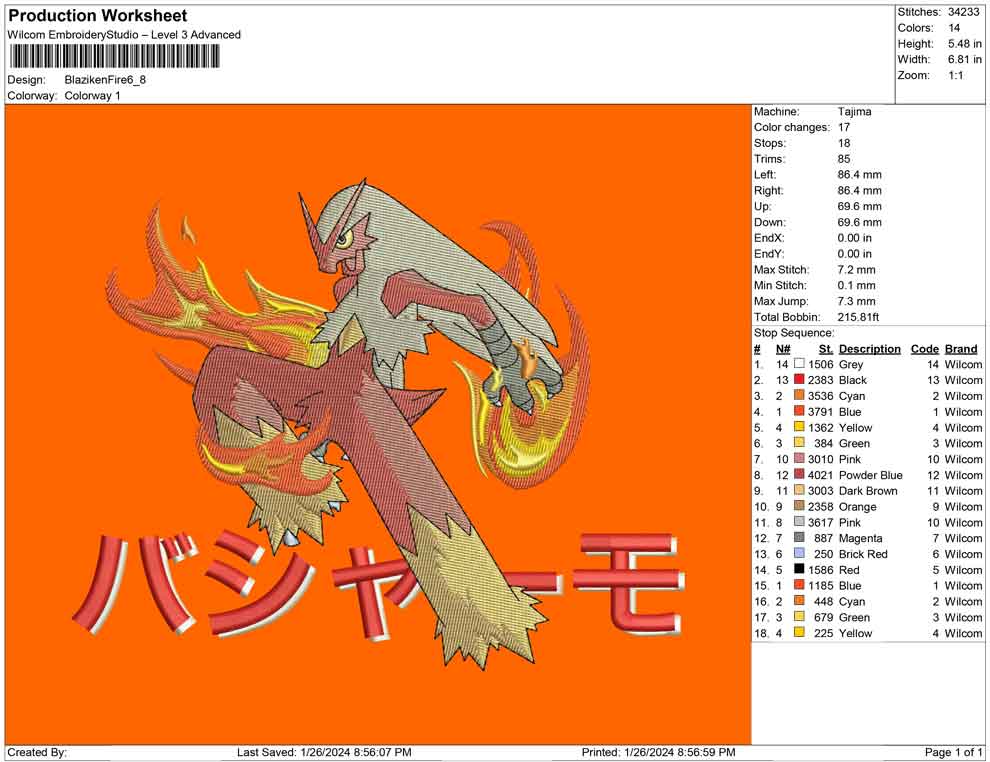Image resolution: width=990 pixels, height=762 pixels.
Task: Click the Page 1 of 1 footer
Action: (x=953, y=752)
